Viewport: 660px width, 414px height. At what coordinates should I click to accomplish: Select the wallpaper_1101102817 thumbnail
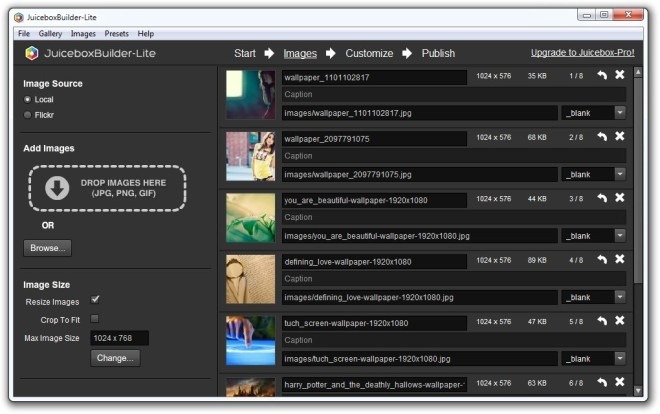click(x=250, y=95)
